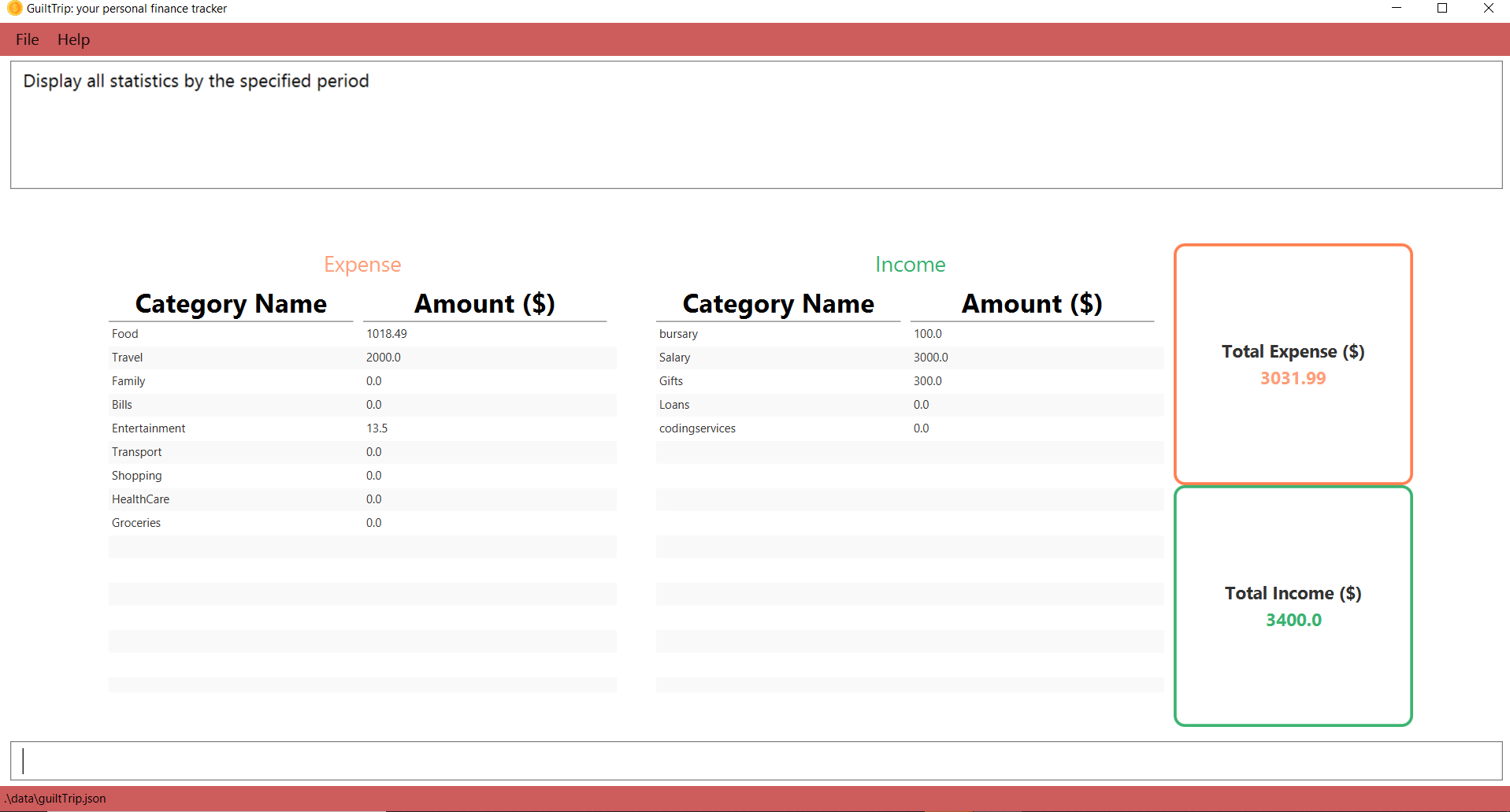This screenshot has height=812, width=1510.
Task: Click the Income table Amount ($) header
Action: tap(1032, 304)
